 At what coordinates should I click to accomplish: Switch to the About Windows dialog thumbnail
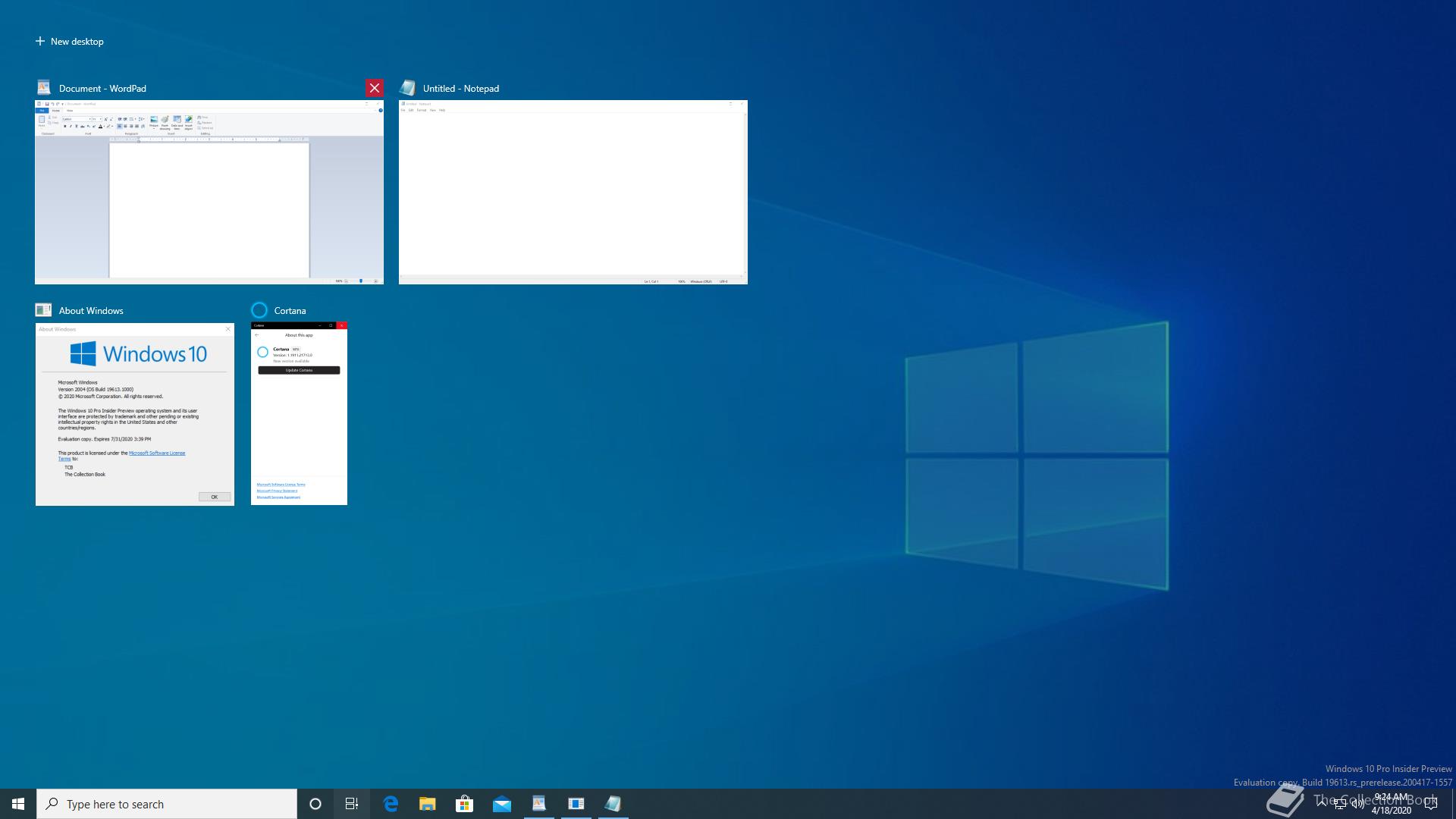(x=135, y=414)
